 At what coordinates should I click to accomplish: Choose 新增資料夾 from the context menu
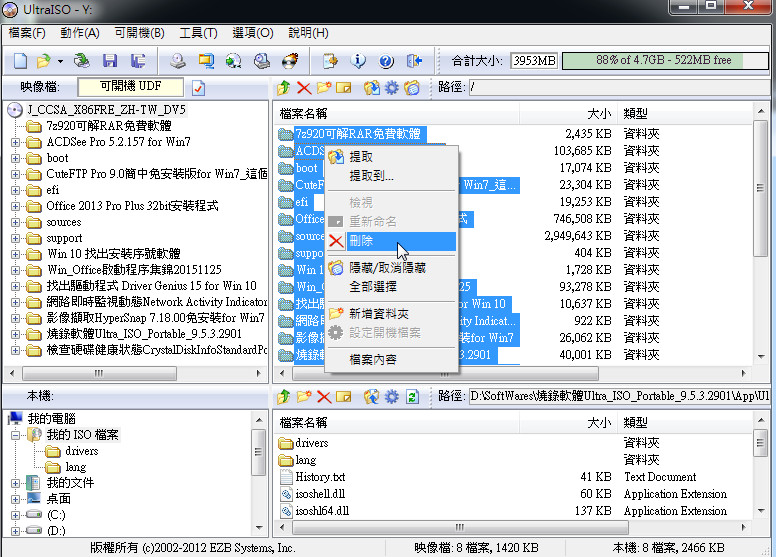pyautogui.click(x=391, y=313)
